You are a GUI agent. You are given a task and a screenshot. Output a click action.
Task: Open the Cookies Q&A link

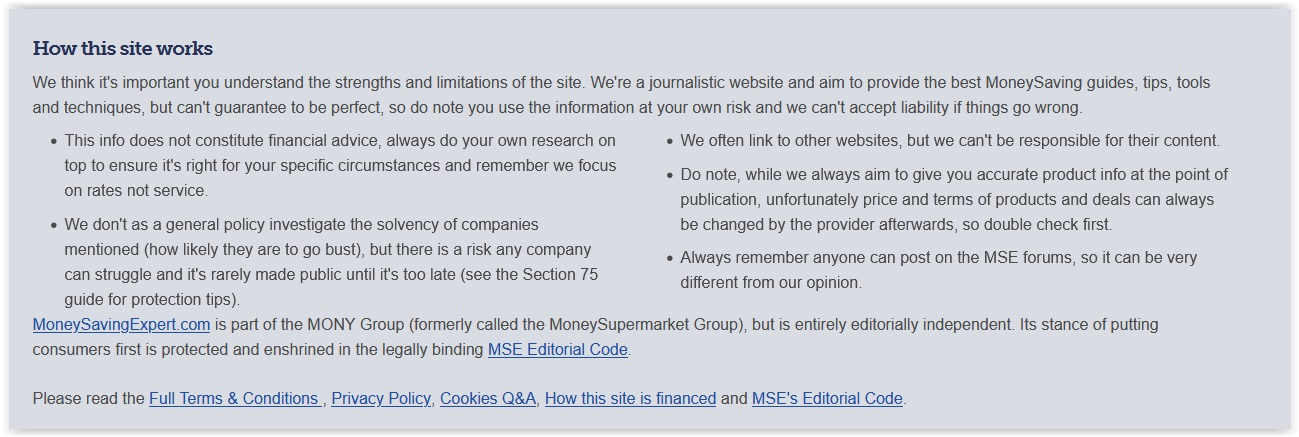[488, 398]
